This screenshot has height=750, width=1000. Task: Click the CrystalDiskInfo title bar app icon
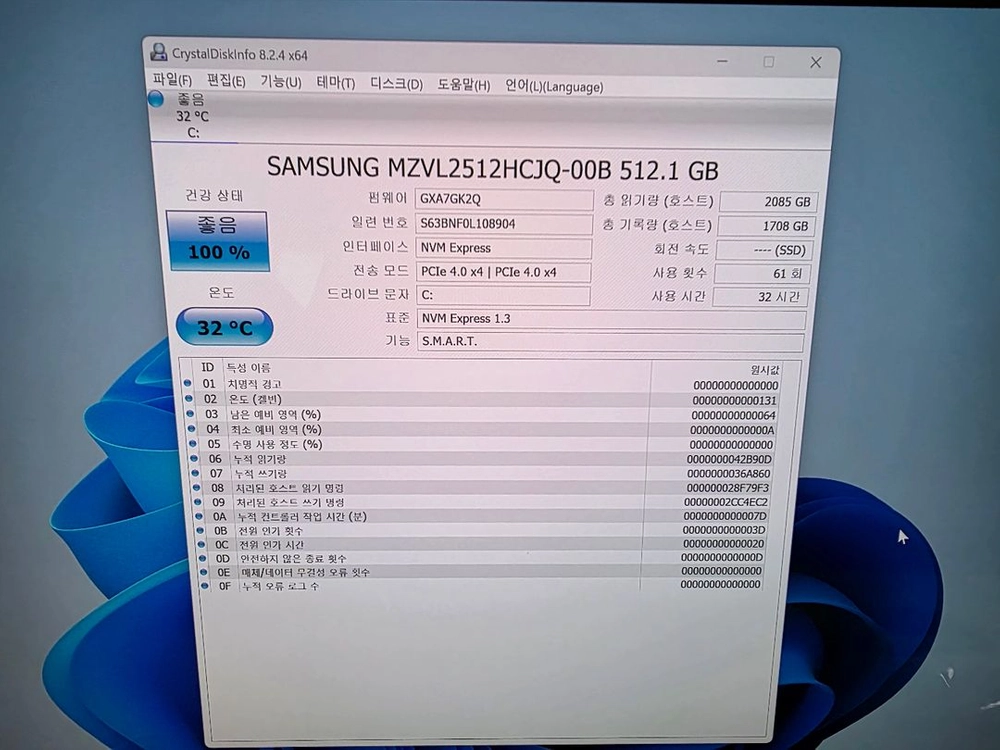tap(159, 52)
